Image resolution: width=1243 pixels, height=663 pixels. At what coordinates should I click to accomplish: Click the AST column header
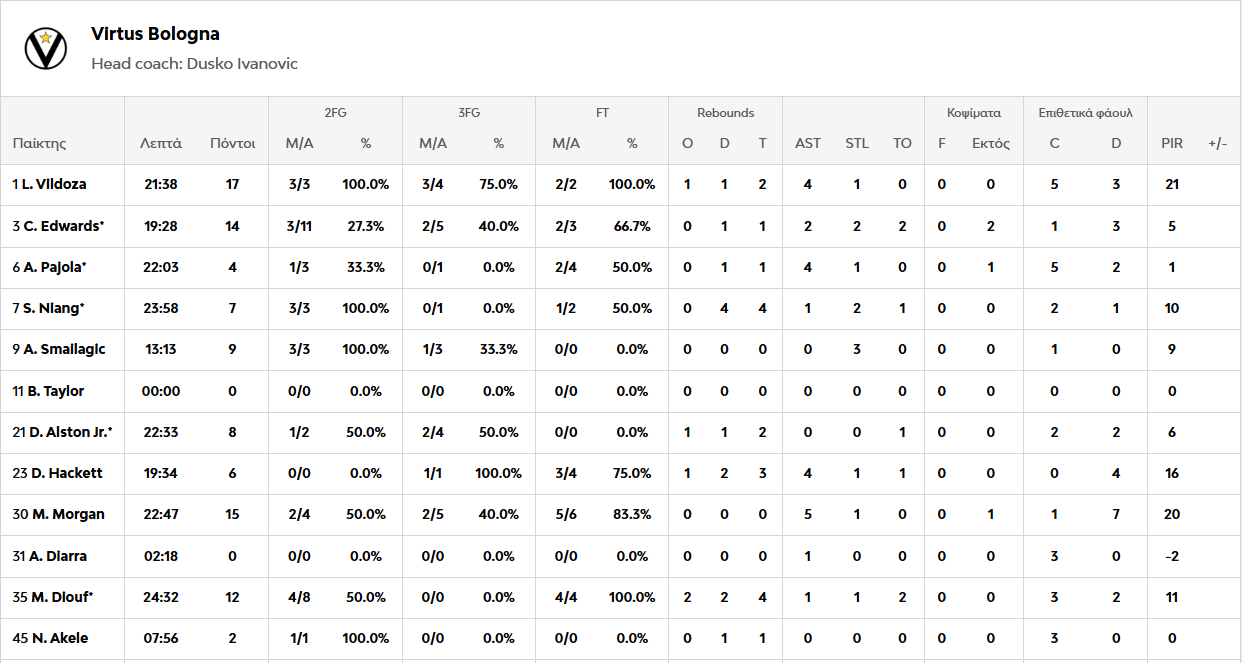coord(807,143)
